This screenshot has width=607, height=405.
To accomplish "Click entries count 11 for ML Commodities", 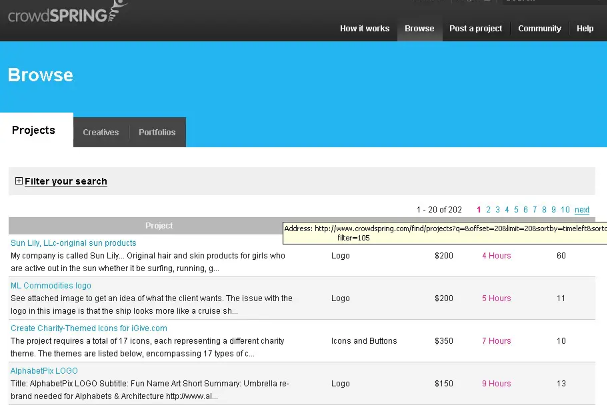I will [x=561, y=298].
